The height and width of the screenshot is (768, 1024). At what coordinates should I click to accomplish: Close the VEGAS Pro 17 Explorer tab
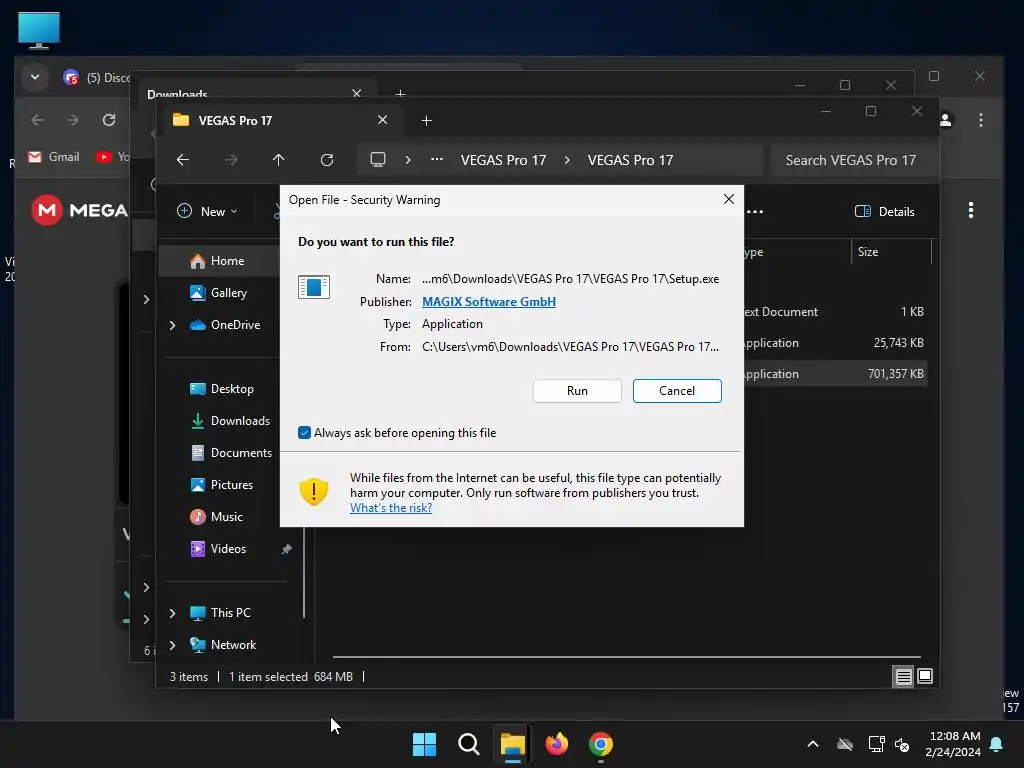click(383, 120)
